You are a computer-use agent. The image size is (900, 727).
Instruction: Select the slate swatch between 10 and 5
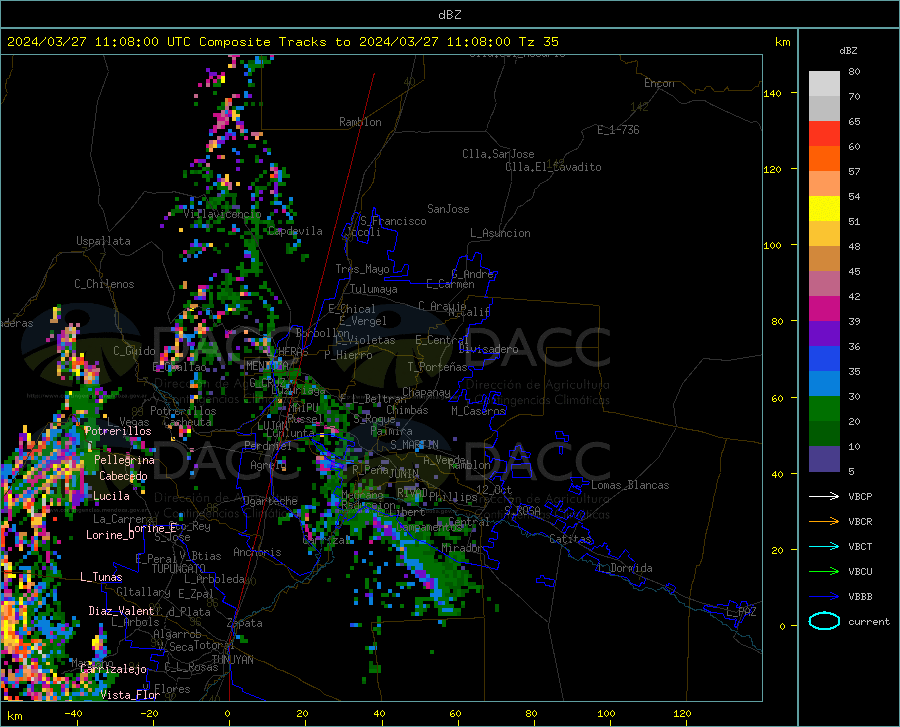[x=824, y=459]
